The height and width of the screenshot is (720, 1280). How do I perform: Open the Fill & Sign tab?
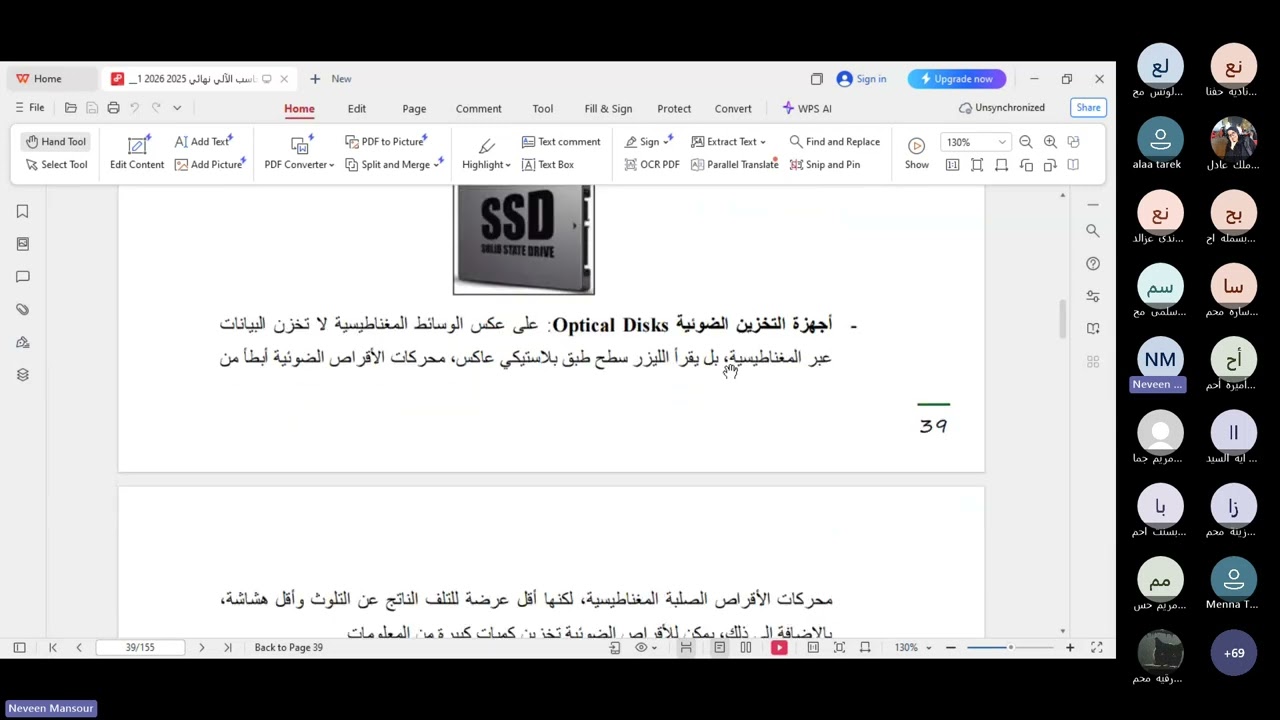point(608,108)
